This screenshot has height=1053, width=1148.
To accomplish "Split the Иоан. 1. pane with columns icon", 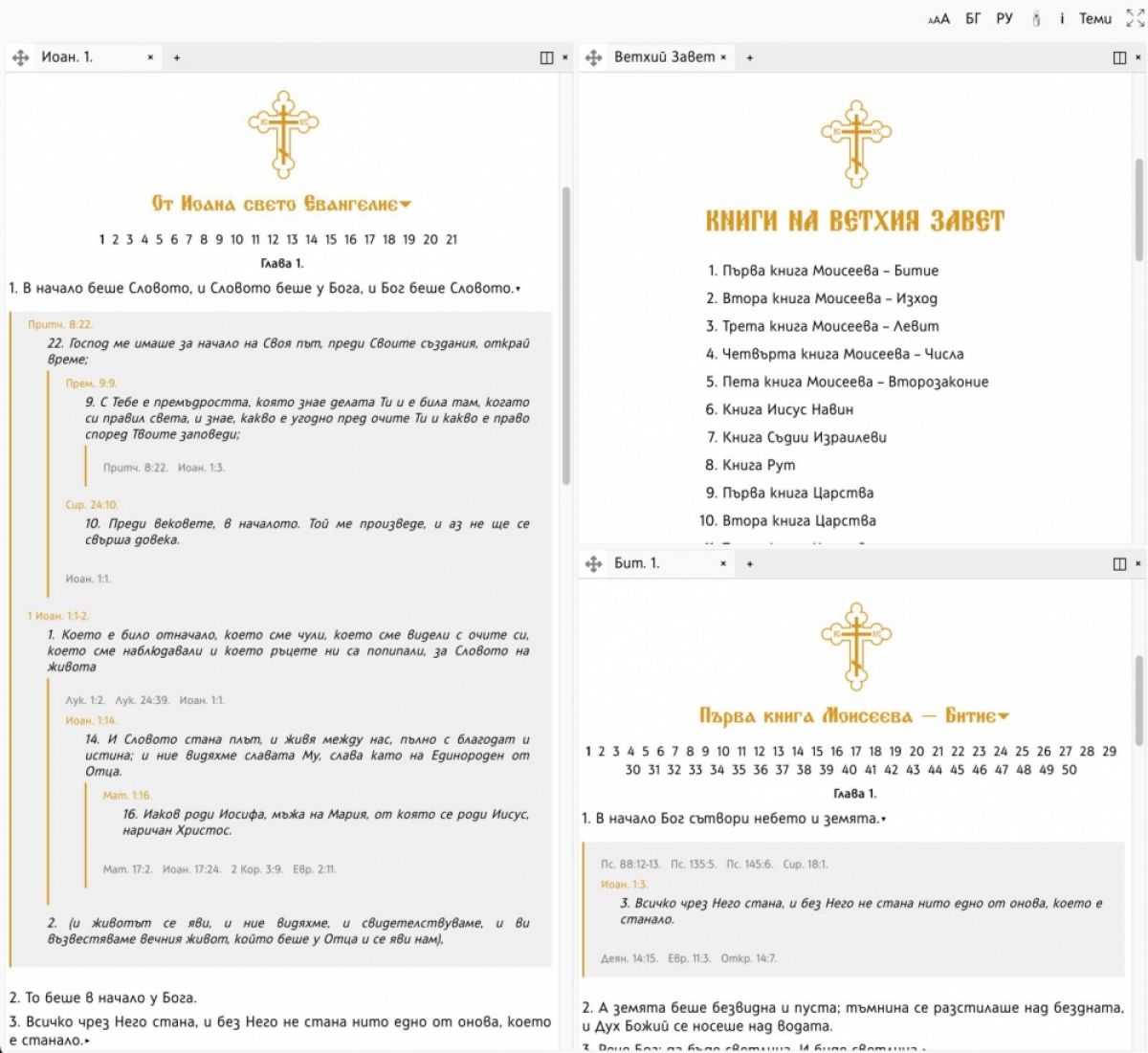I will [546, 57].
